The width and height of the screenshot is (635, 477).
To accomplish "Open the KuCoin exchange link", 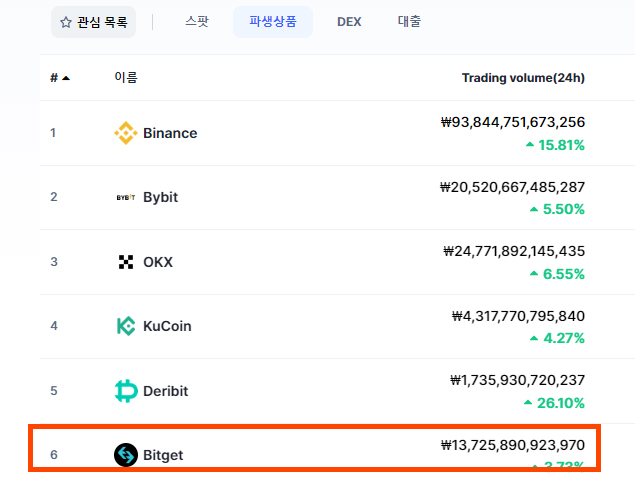I will (167, 326).
